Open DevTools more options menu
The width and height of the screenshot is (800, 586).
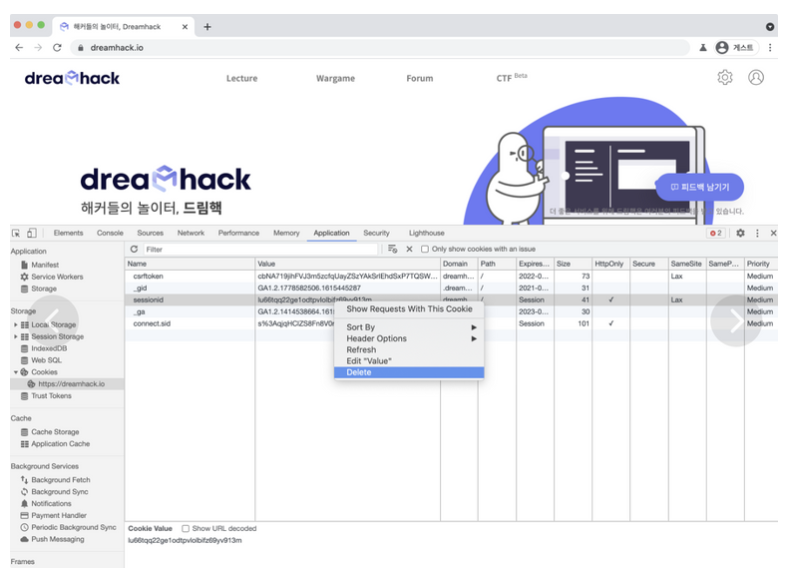tap(757, 233)
